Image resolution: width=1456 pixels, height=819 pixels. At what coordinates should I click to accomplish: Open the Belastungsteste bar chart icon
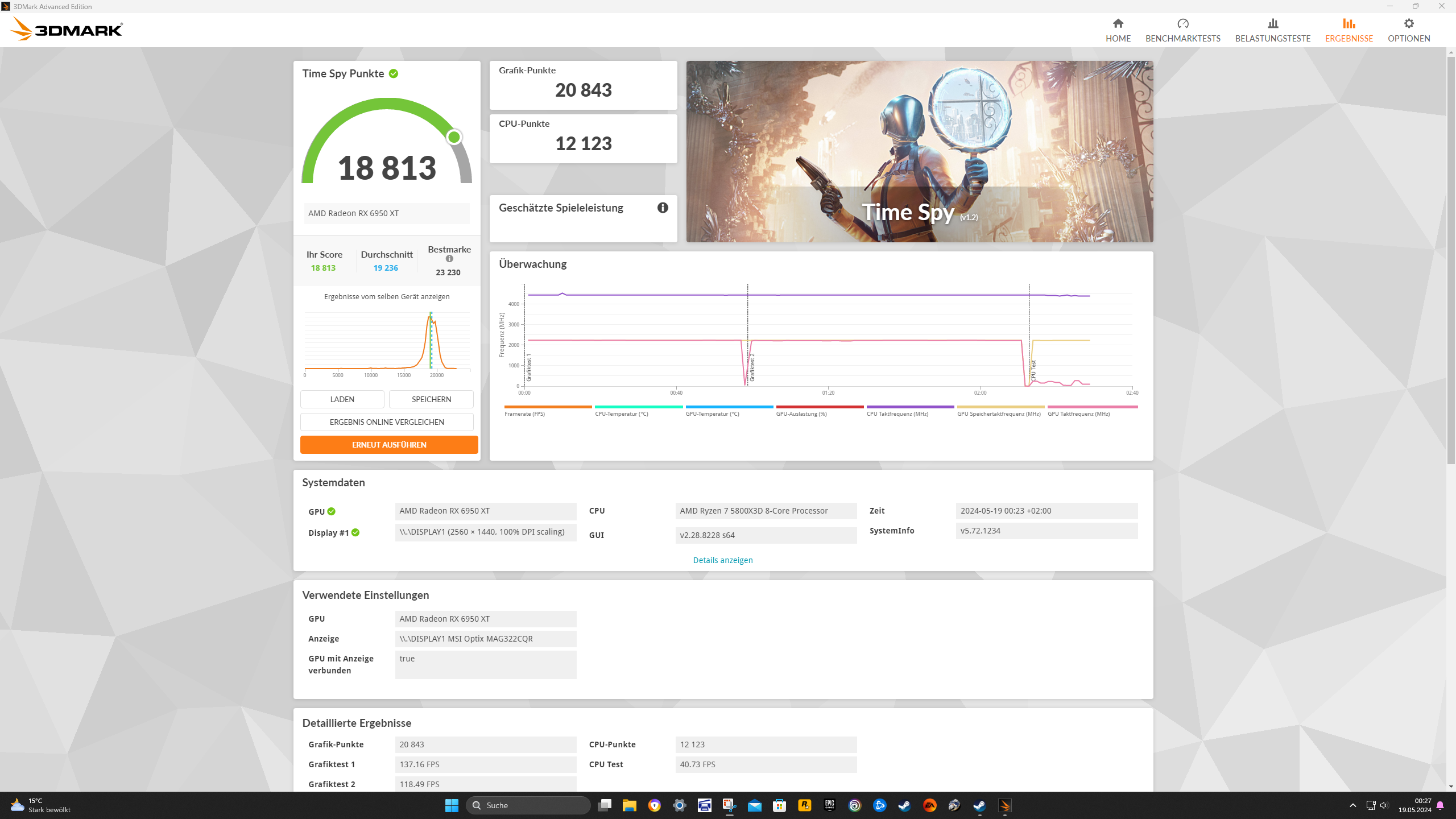click(1272, 23)
